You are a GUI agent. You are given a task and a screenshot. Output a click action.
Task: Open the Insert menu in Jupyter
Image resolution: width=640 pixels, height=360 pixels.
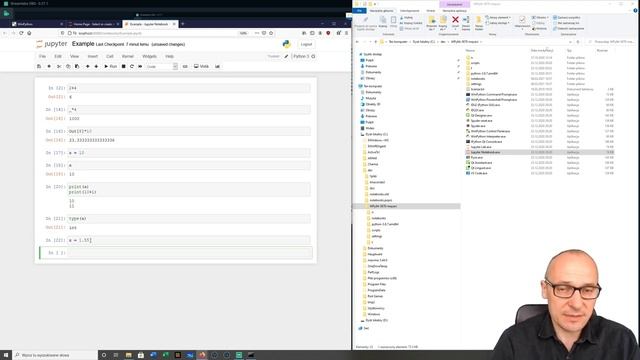(93, 56)
